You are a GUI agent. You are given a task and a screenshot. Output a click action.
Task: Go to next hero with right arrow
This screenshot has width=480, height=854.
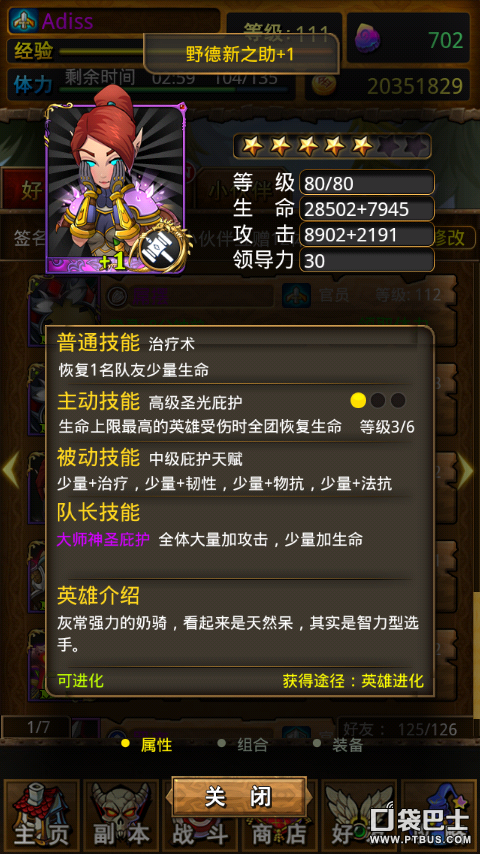tap(465, 471)
